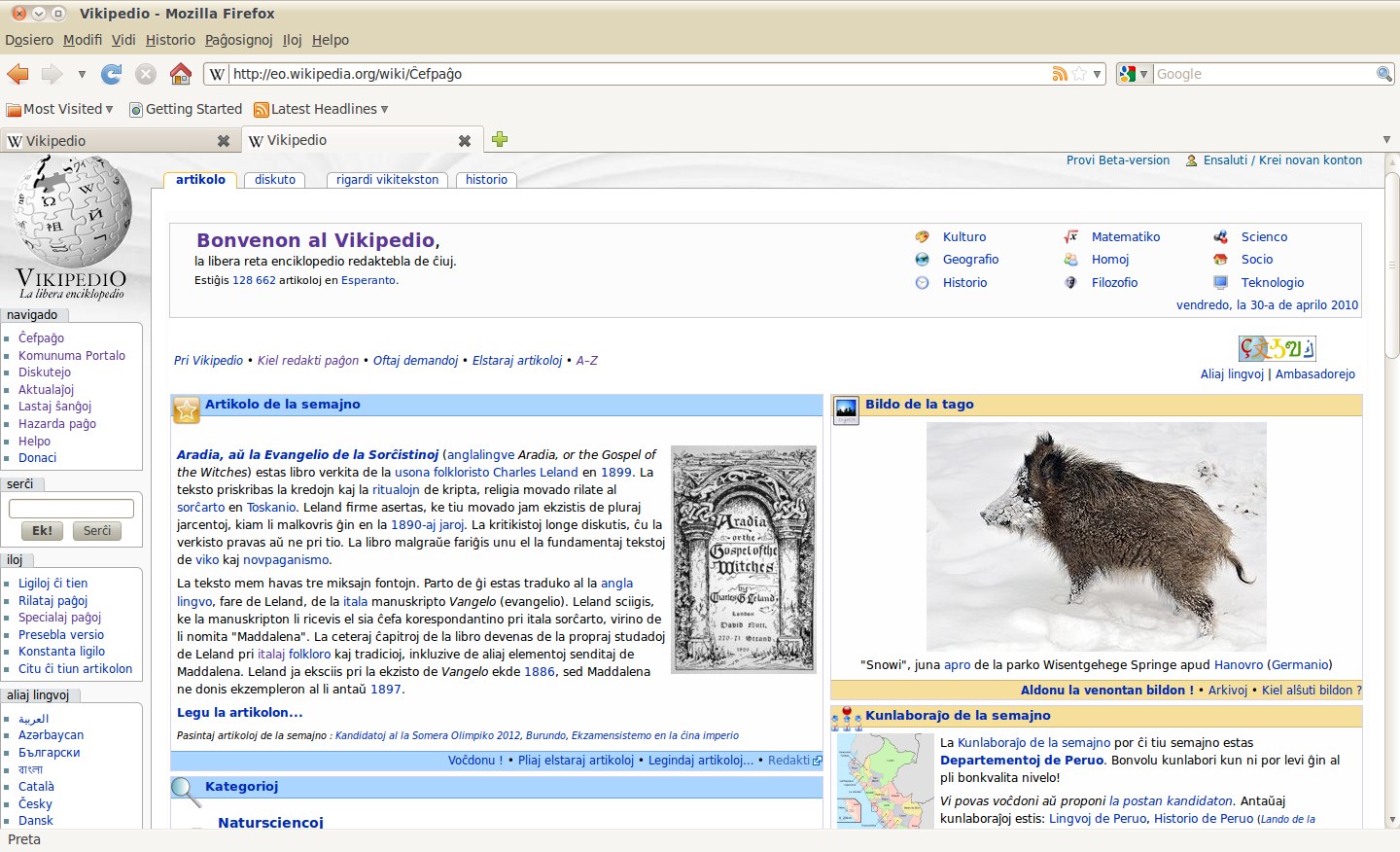Click the Serĉi button in the sidebar

(97, 531)
